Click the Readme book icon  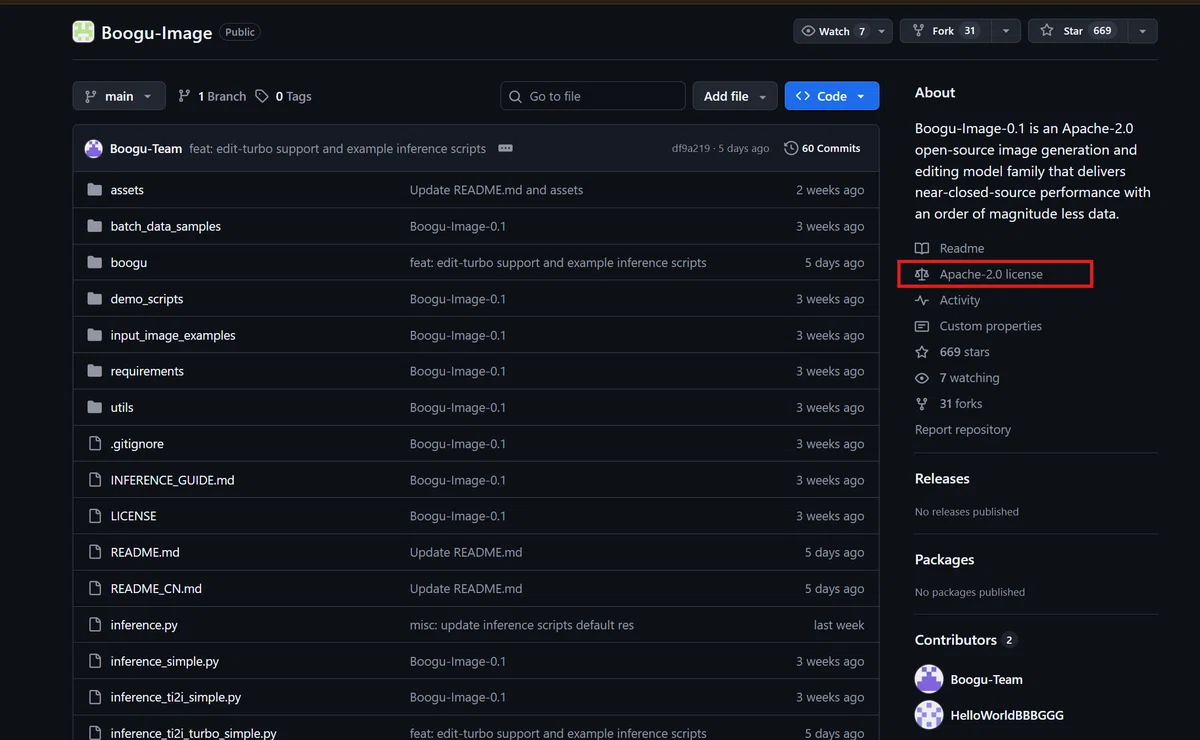[922, 248]
